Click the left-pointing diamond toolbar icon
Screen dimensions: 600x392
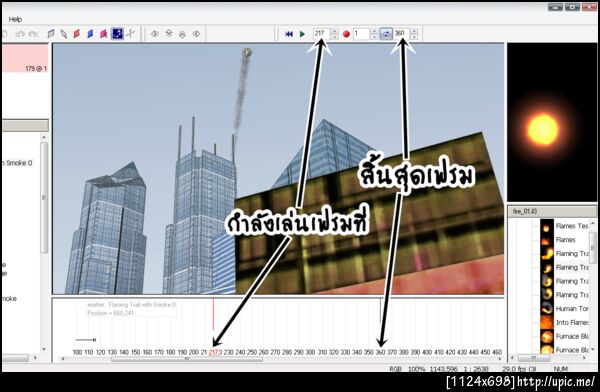[155, 34]
